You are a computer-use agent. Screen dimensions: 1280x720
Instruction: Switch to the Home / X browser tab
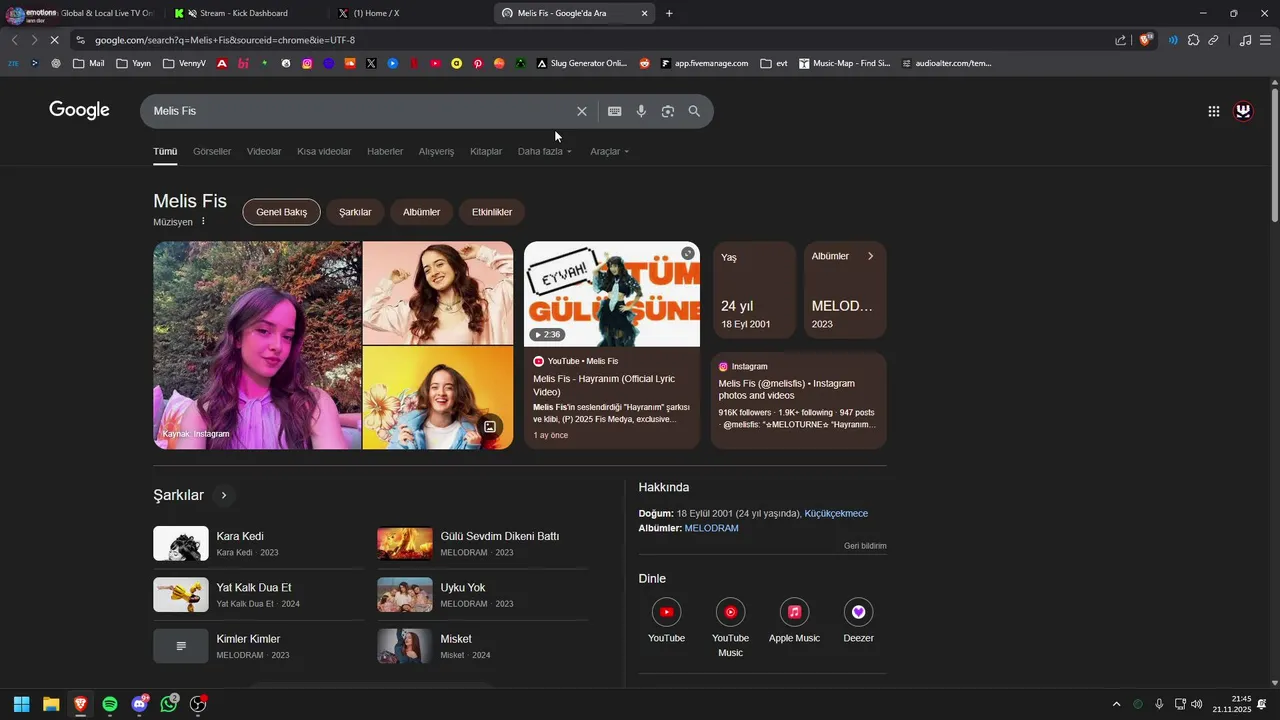(410, 13)
